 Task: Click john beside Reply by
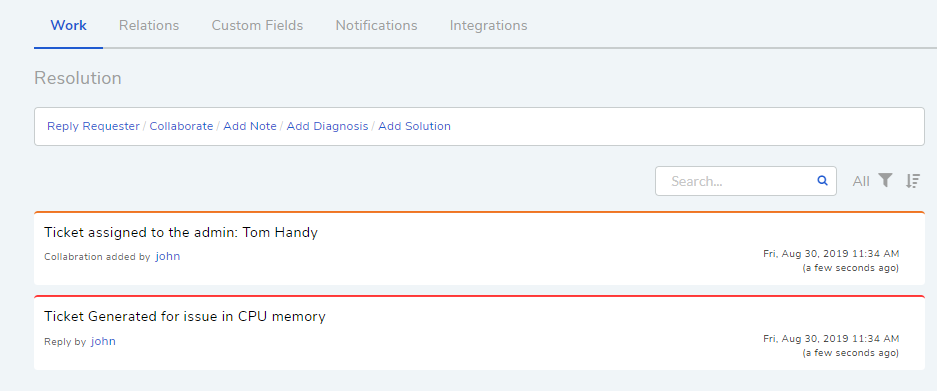103,341
